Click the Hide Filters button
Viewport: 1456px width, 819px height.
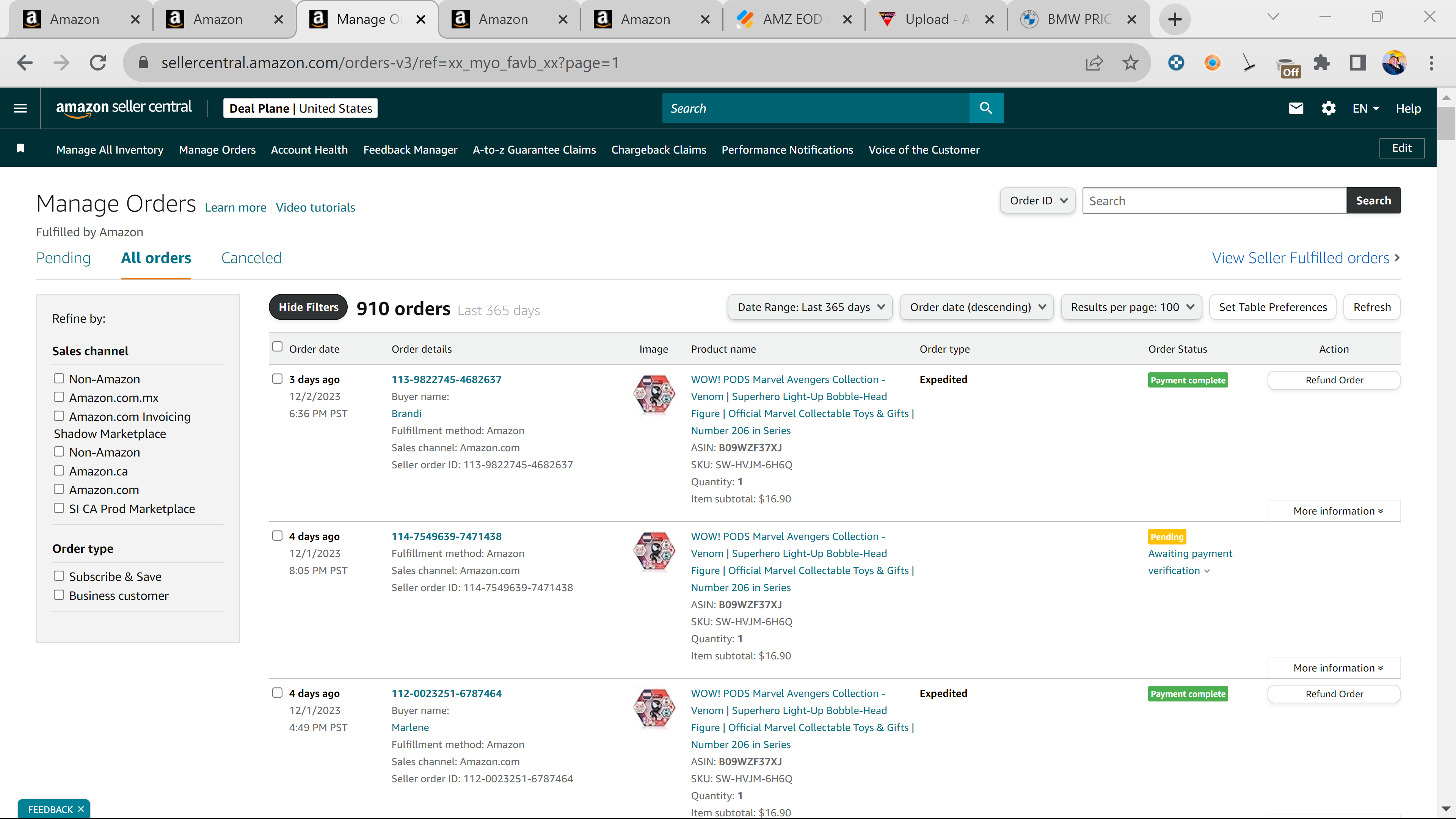308,307
